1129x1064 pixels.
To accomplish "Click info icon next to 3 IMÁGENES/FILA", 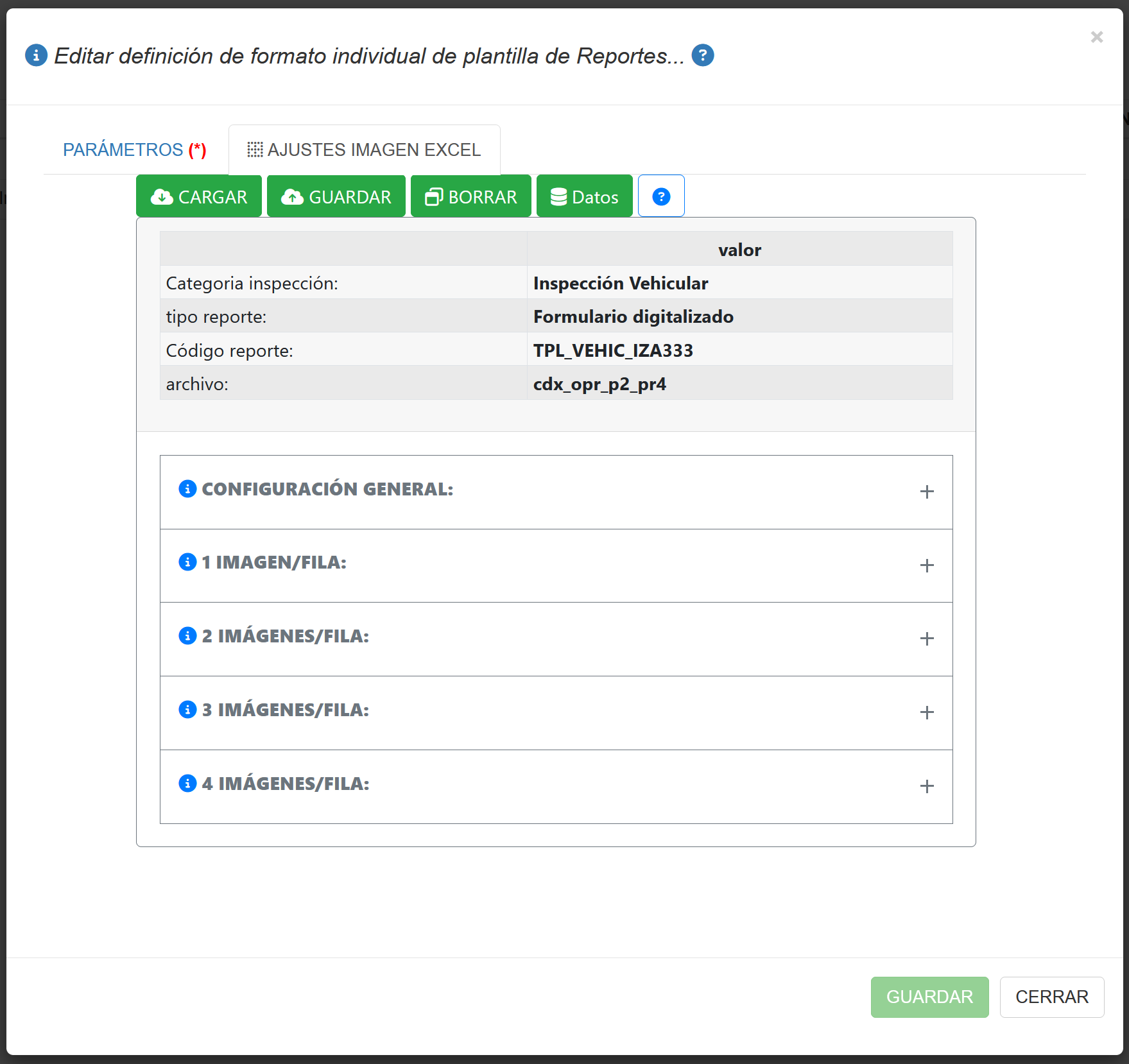I will pyautogui.click(x=187, y=710).
